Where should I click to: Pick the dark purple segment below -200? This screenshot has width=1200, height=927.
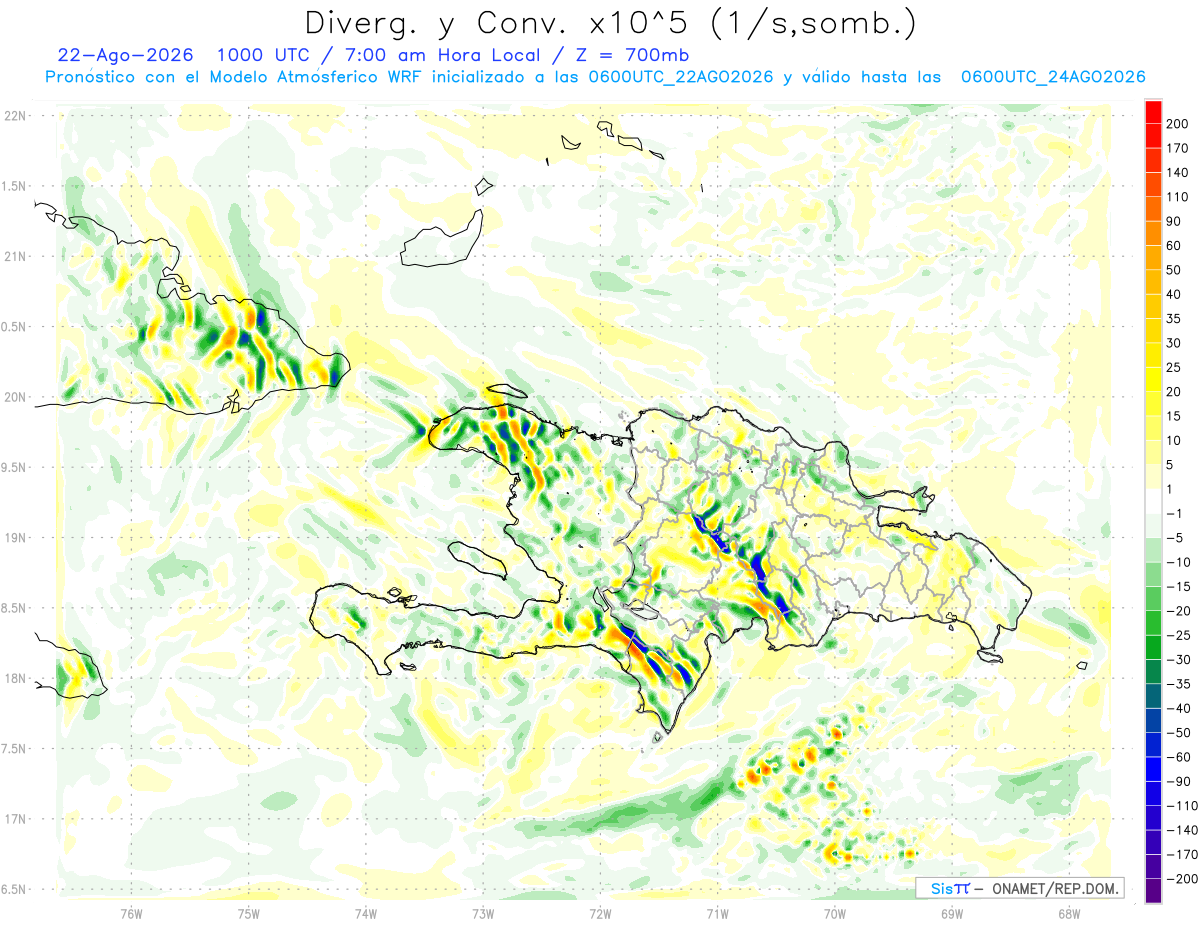[1153, 891]
